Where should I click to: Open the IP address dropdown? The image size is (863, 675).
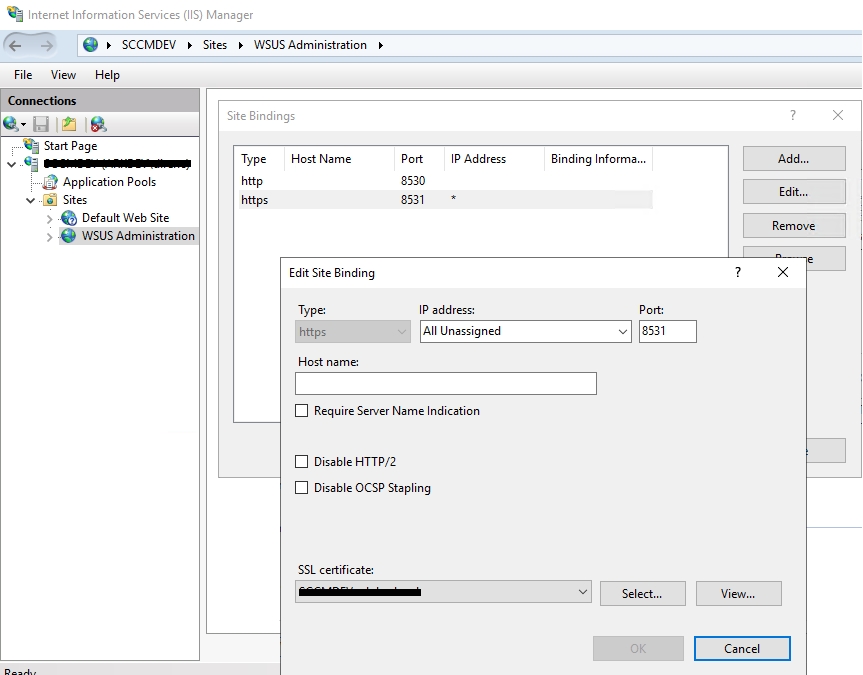click(x=525, y=331)
